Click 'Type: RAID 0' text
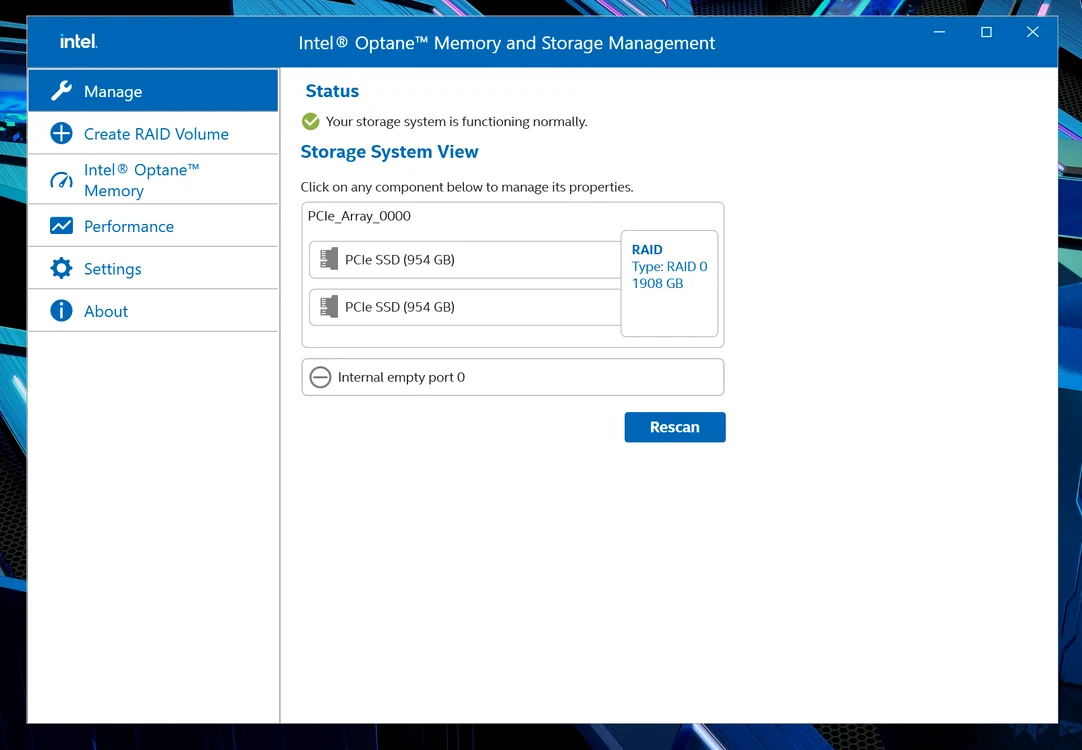 (x=669, y=266)
